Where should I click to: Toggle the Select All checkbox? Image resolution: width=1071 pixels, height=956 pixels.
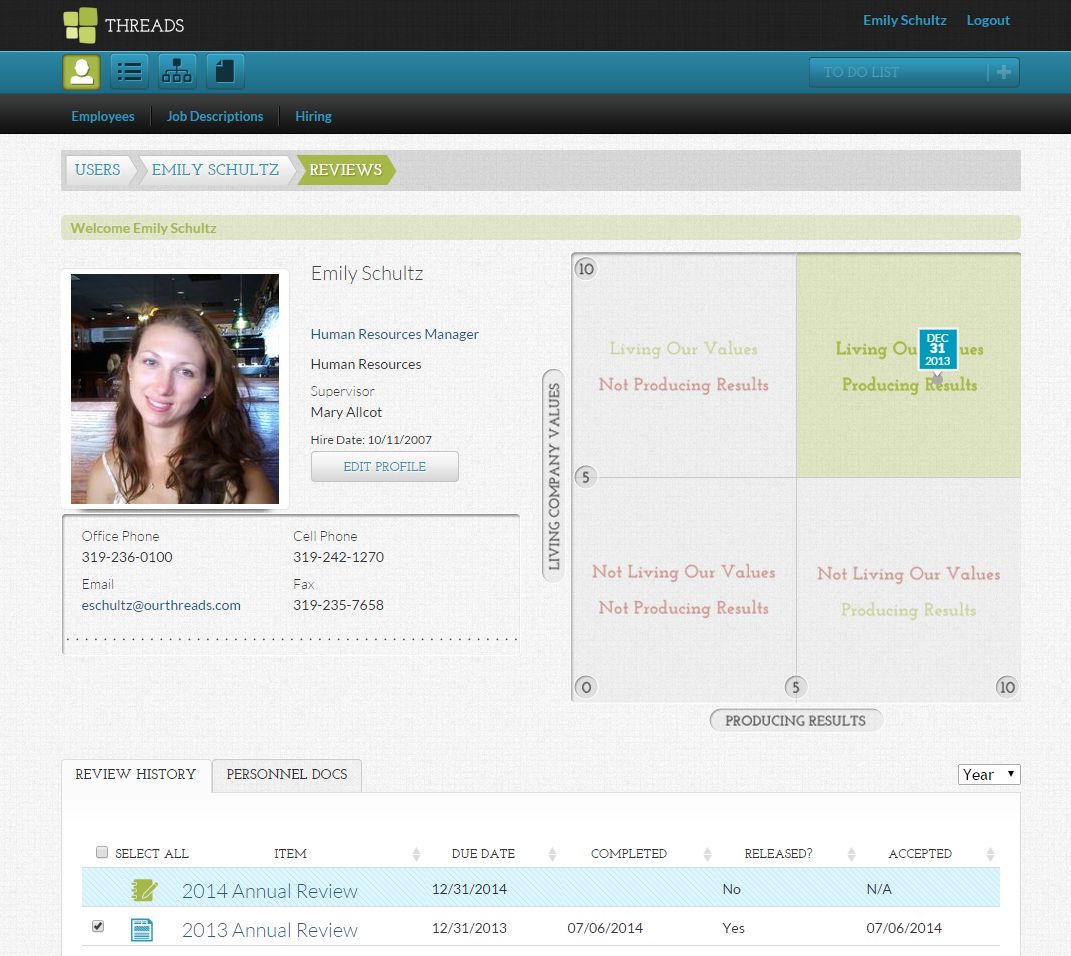[101, 852]
